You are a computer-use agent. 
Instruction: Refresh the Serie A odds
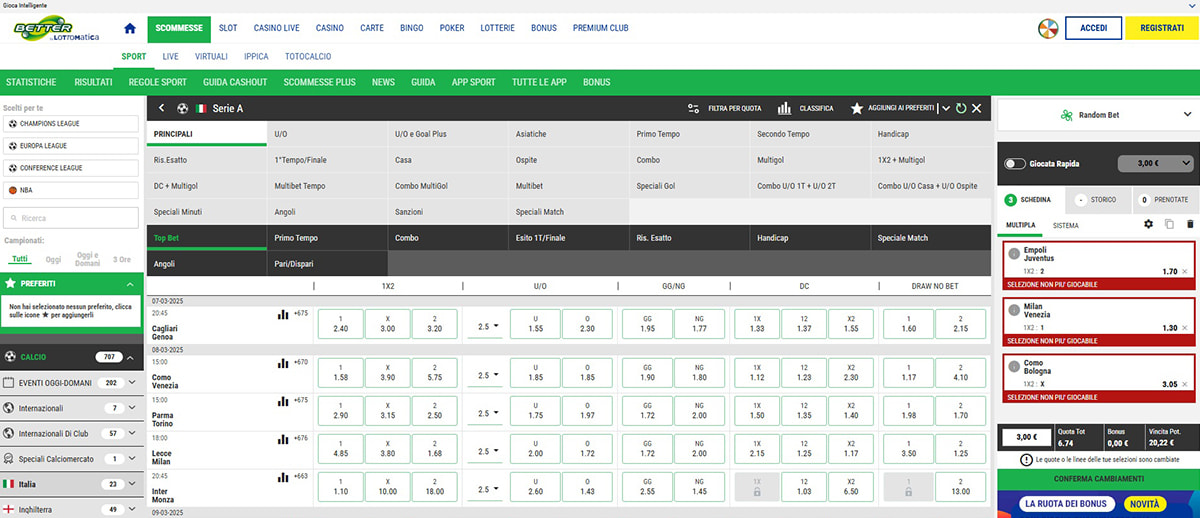pos(961,108)
